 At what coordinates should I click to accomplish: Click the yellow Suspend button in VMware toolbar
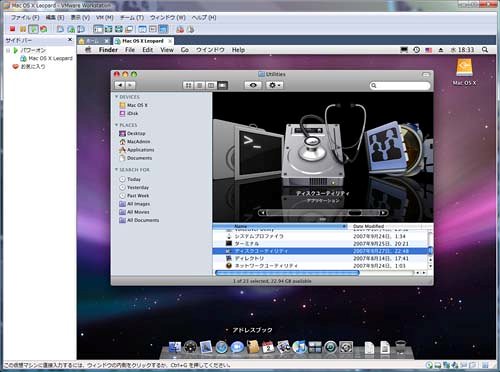point(23,29)
